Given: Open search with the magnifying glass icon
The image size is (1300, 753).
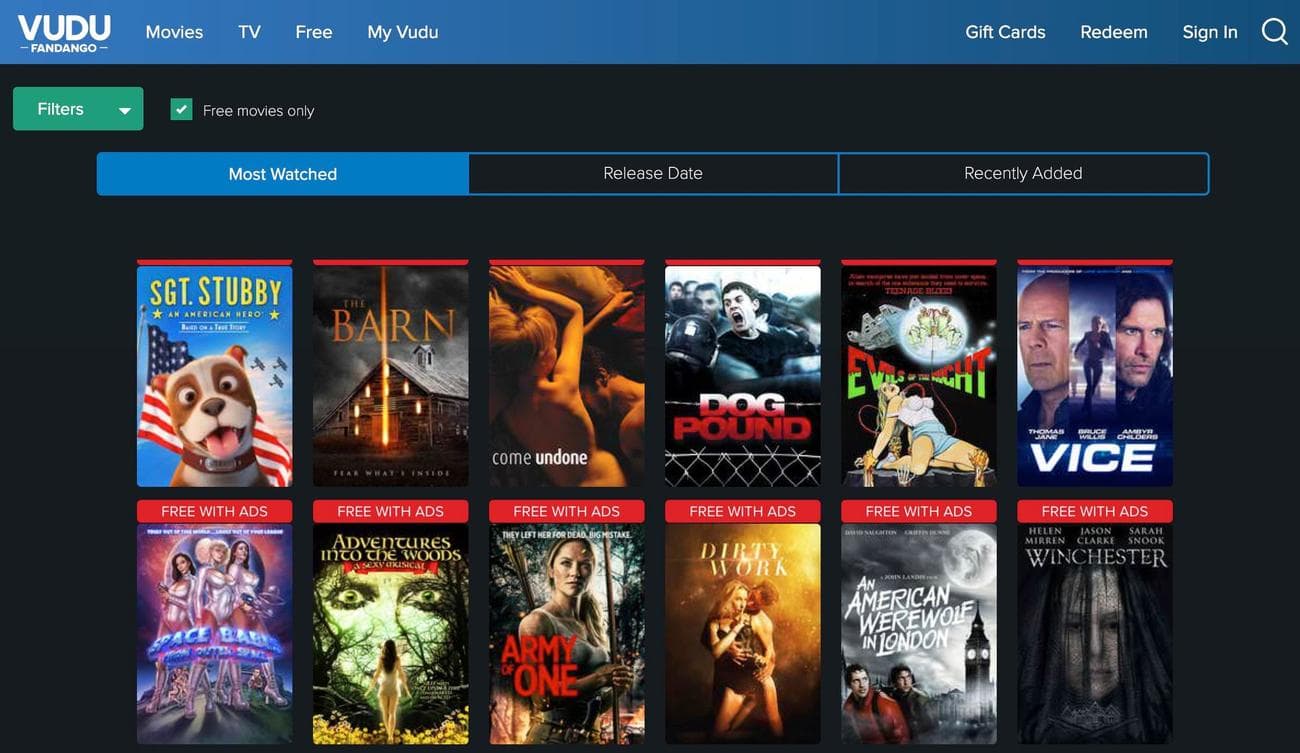Looking at the screenshot, I should (1274, 32).
